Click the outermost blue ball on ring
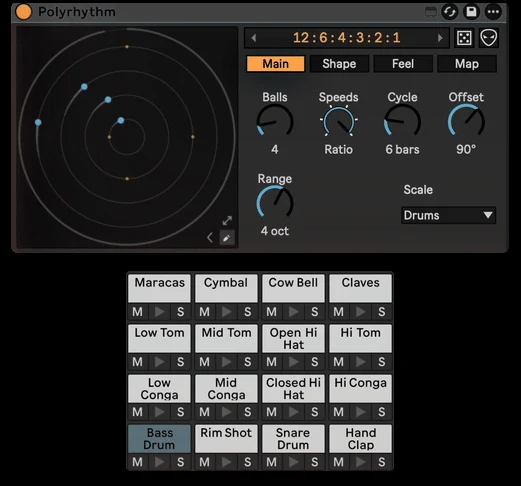Viewport: 521px width, 486px height. point(38,122)
